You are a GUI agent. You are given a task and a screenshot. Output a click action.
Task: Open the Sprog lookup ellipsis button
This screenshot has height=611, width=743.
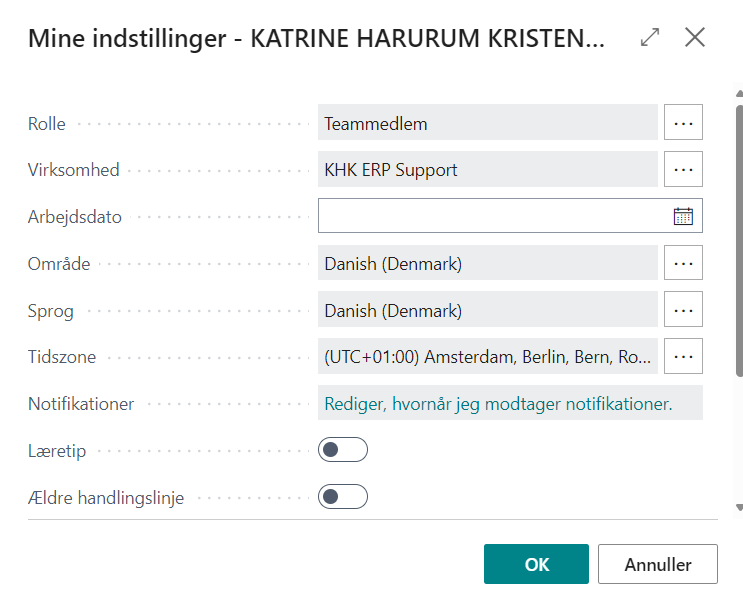[x=683, y=310]
